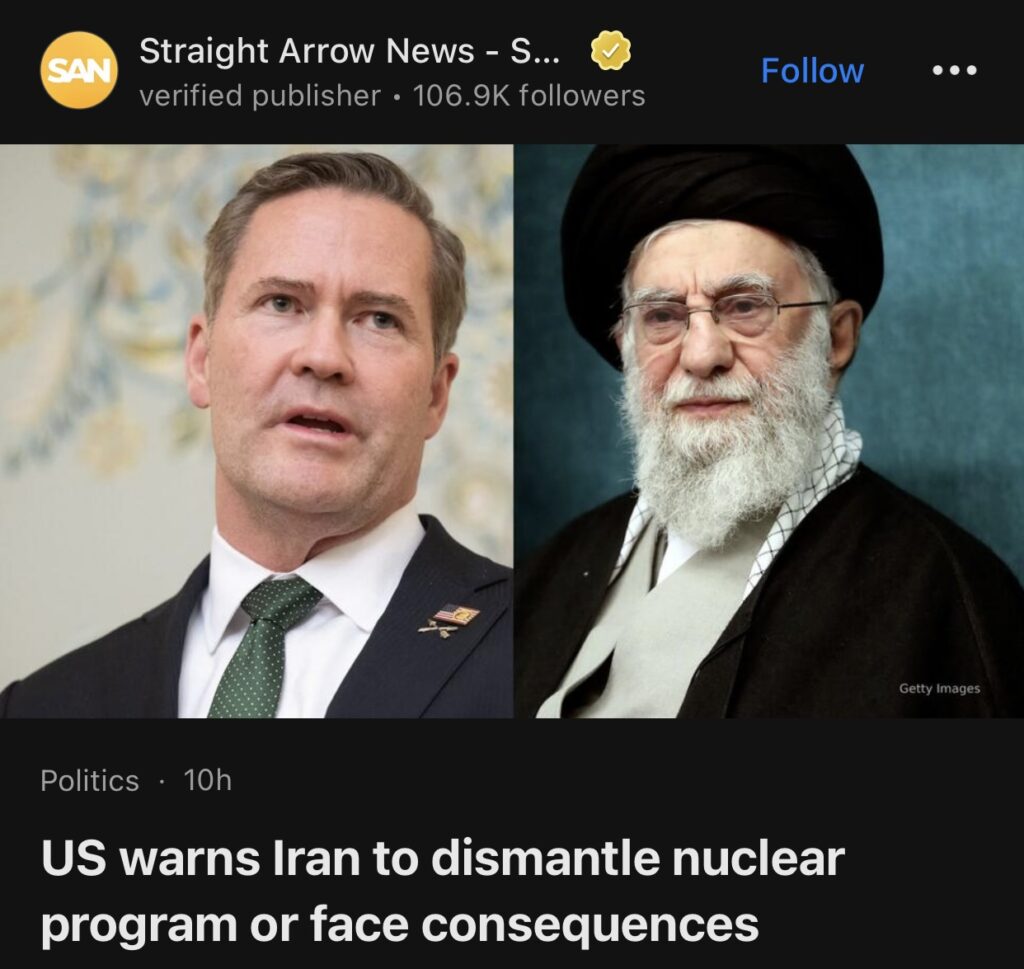
Task: View the 106.9K followers count
Action: pos(529,96)
